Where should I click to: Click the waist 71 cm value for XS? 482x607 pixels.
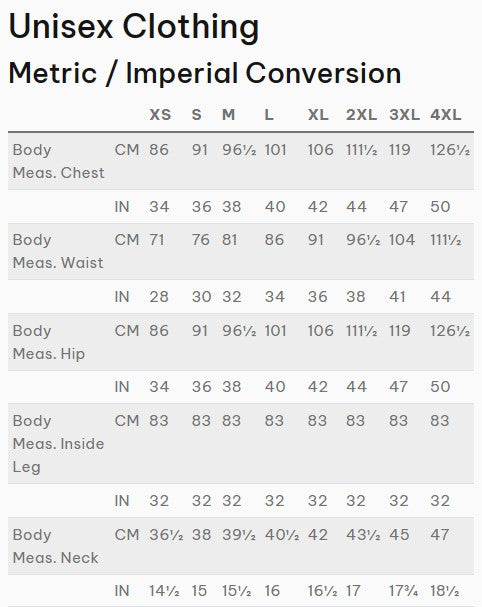click(157, 240)
